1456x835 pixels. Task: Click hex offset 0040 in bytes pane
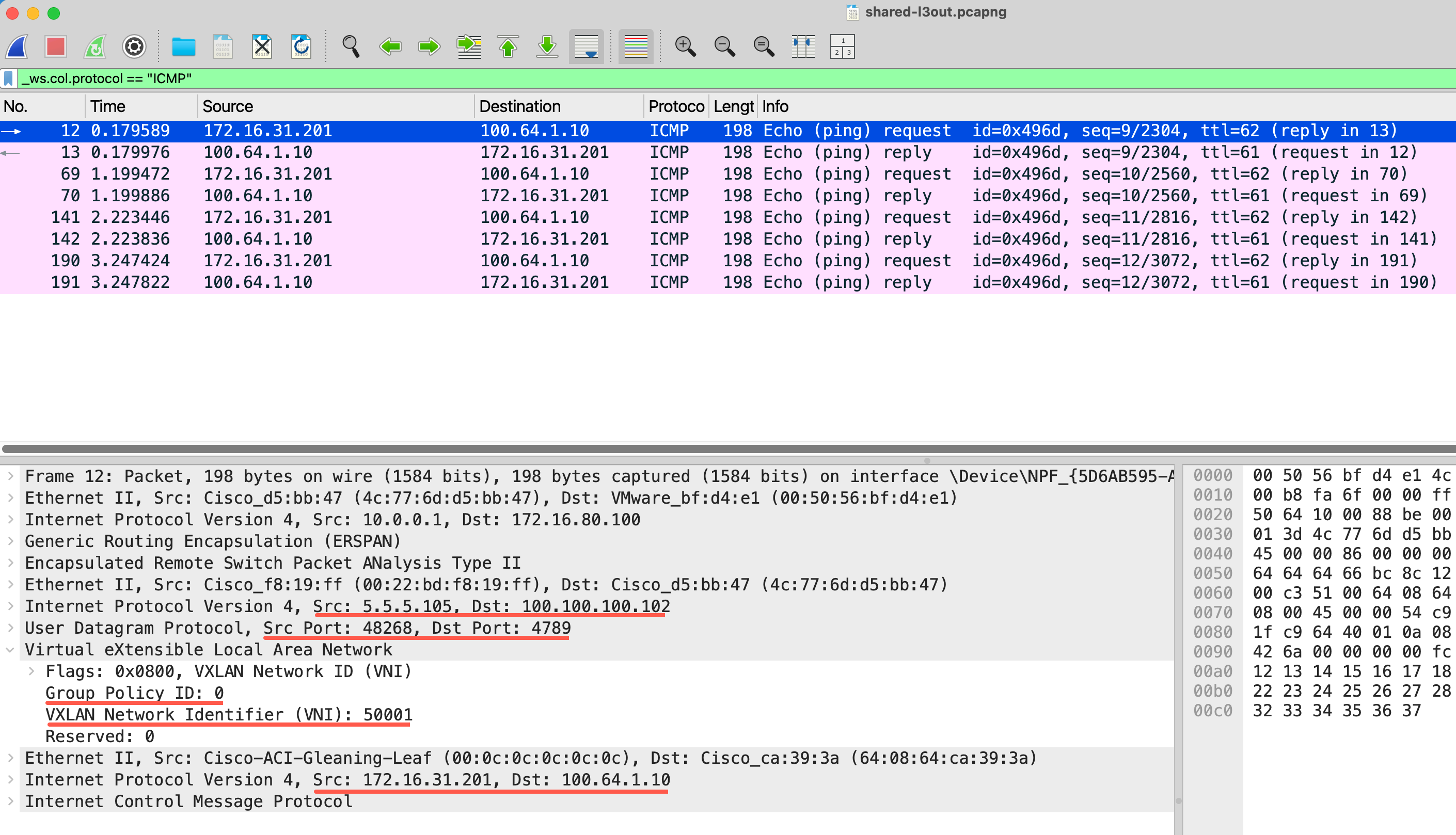[x=1213, y=554]
